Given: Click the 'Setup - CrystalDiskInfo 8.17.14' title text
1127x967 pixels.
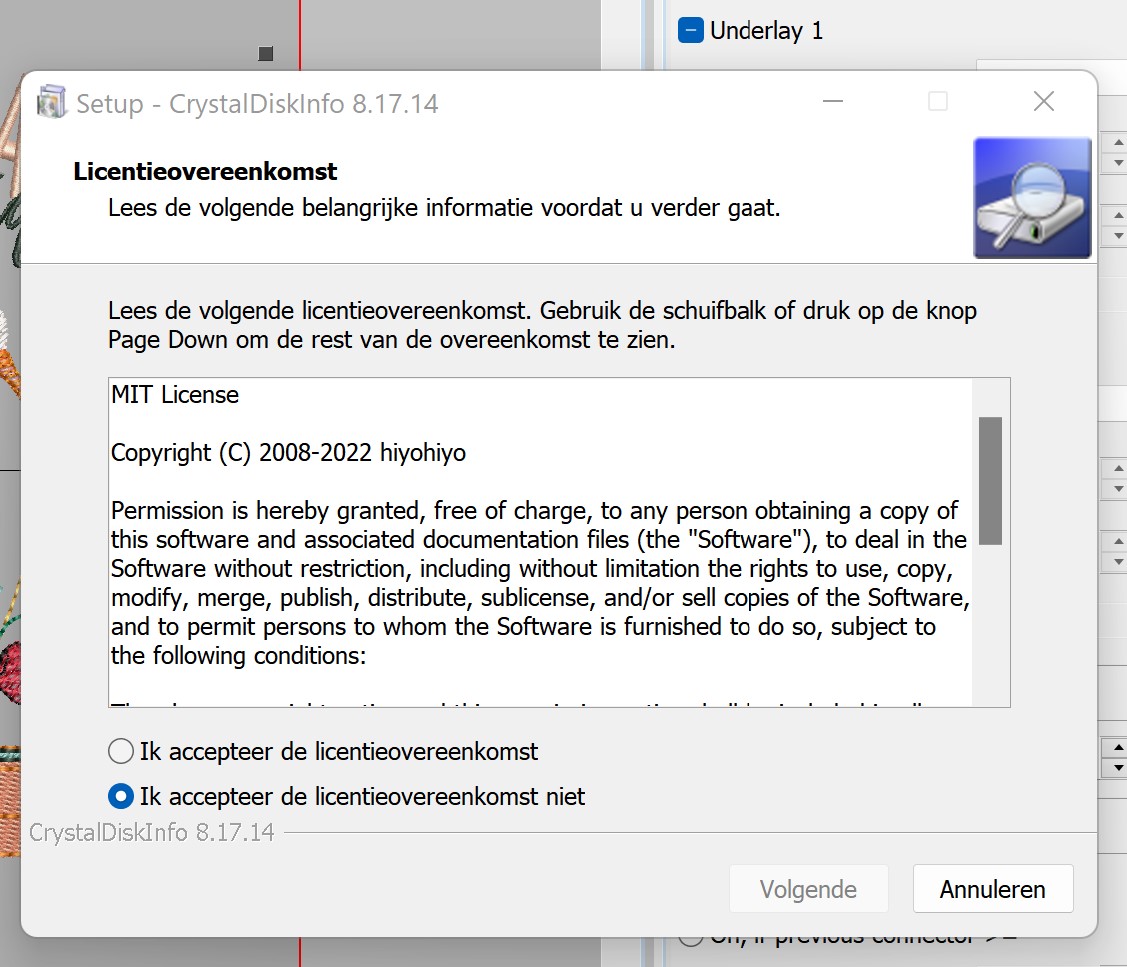Looking at the screenshot, I should coord(257,104).
